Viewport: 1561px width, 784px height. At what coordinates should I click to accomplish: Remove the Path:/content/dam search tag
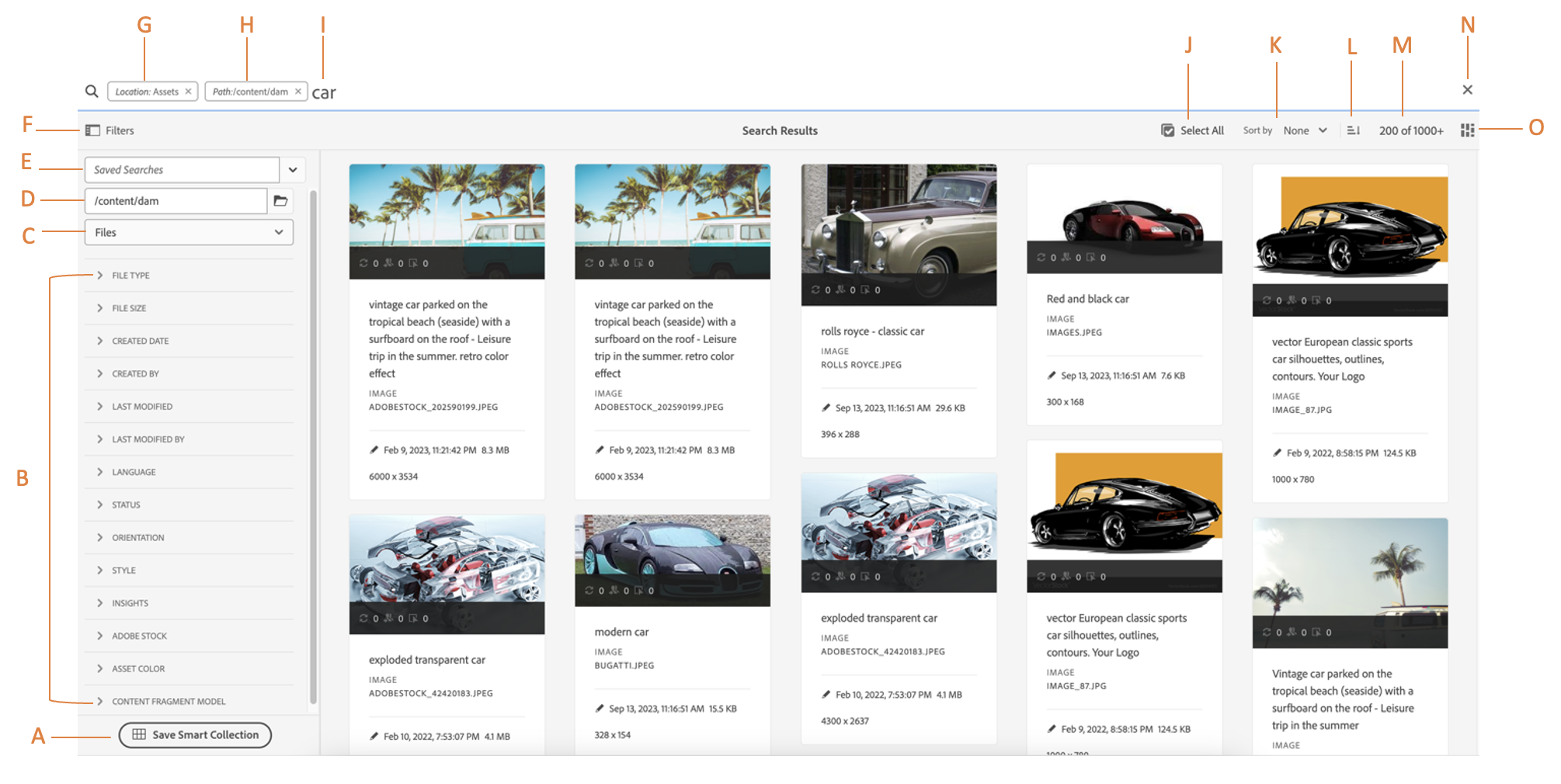297,92
